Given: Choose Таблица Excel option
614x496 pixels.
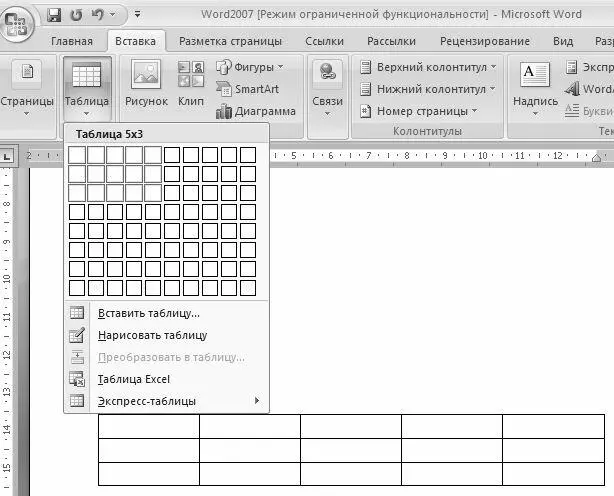Looking at the screenshot, I should point(167,379).
